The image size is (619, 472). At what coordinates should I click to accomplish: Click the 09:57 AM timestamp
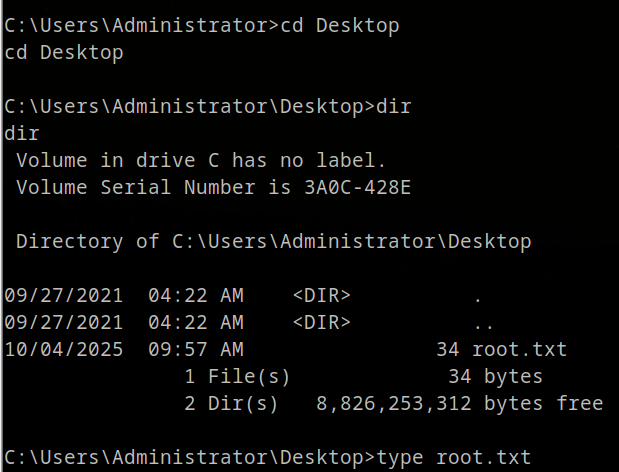point(196,350)
